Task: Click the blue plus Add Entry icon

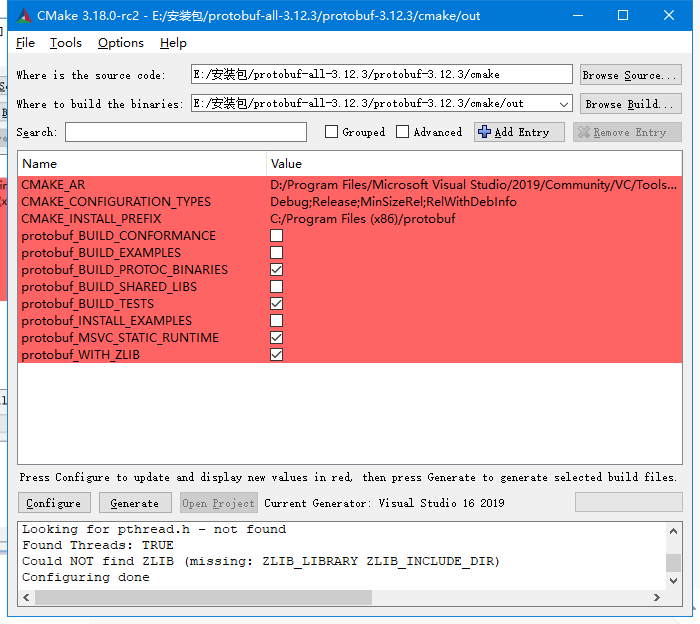Action: click(x=485, y=132)
